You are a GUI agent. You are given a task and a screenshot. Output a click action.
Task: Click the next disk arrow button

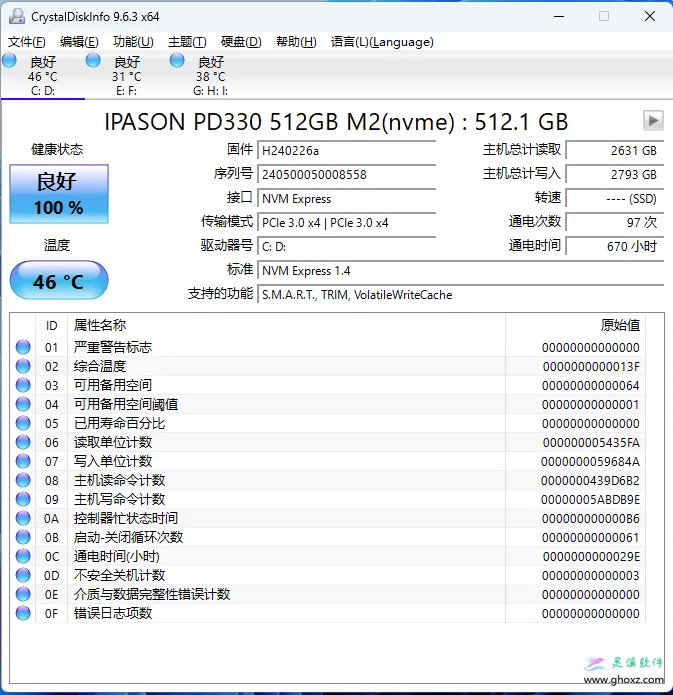[653, 121]
